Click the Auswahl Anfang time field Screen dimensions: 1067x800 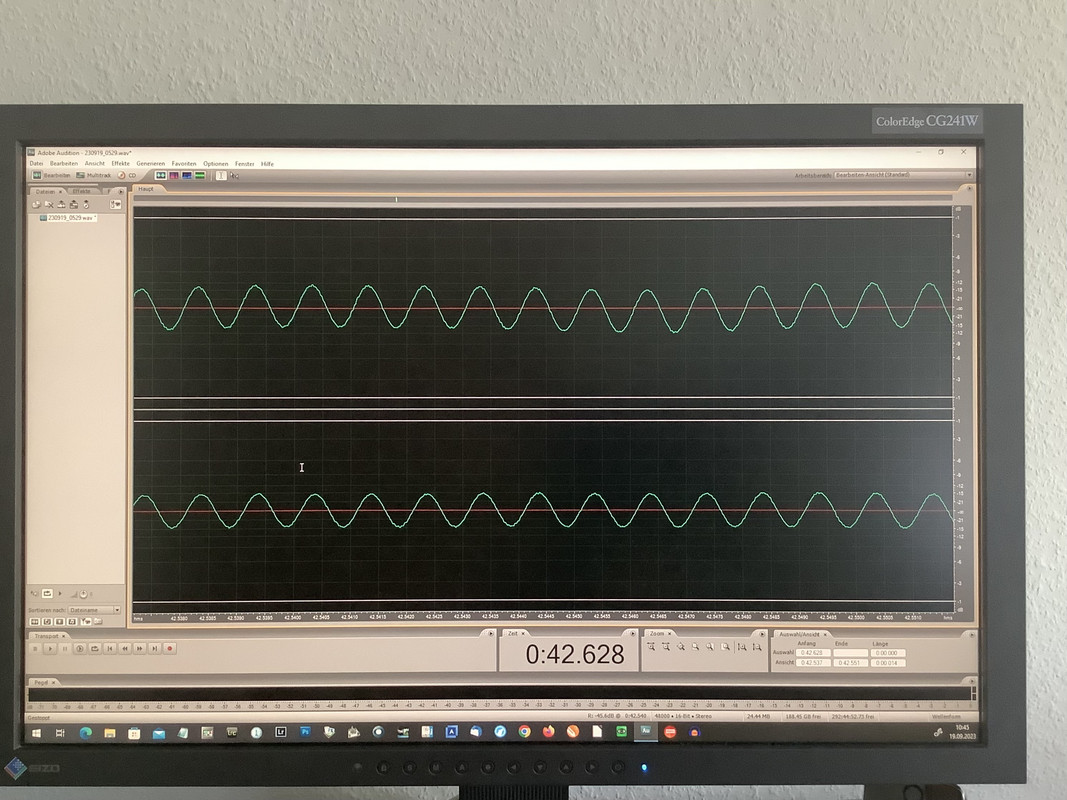[813, 653]
